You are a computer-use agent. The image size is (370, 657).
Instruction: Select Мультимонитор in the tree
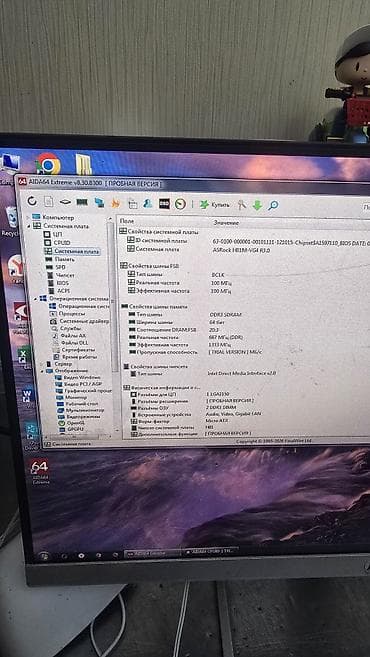pyautogui.click(x=80, y=410)
